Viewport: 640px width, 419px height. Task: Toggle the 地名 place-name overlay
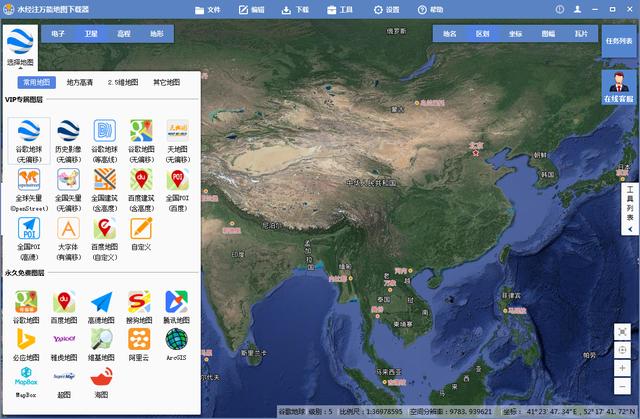[x=450, y=33]
